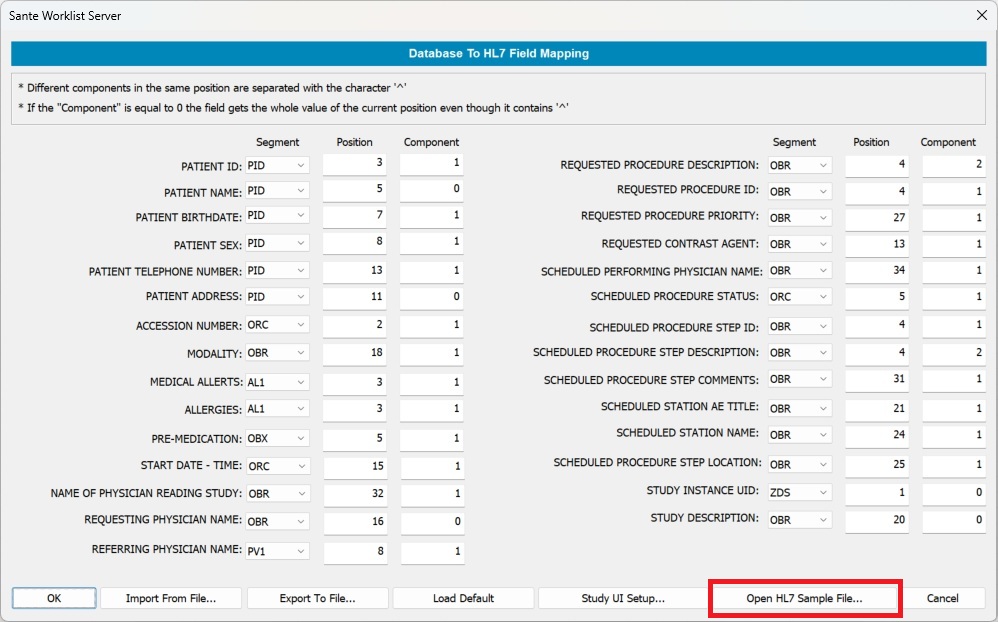Click Requesting Physician Name component field
Screen dimensions: 998x622
(433, 523)
